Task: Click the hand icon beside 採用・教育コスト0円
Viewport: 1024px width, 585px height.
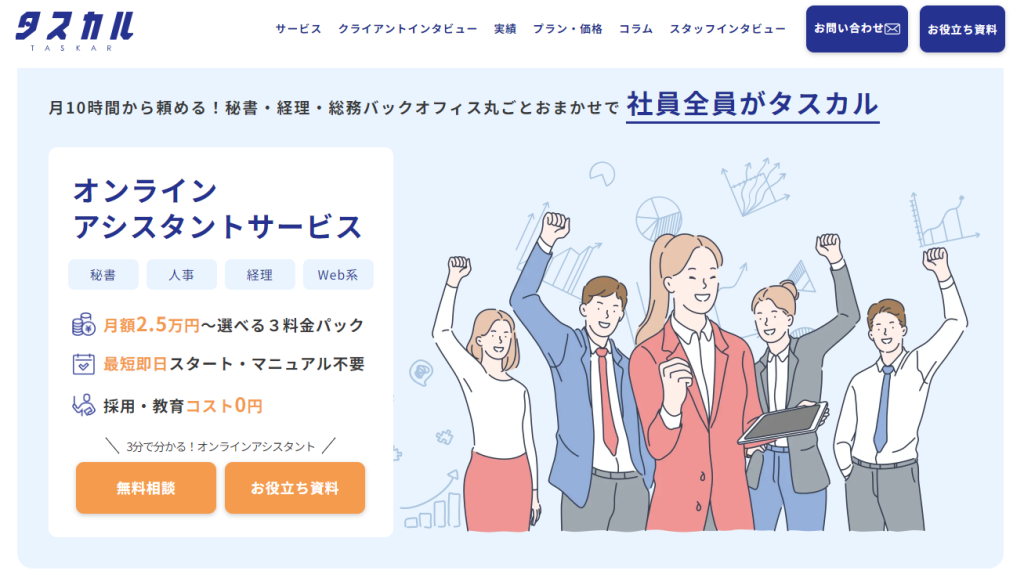Action: [84, 405]
